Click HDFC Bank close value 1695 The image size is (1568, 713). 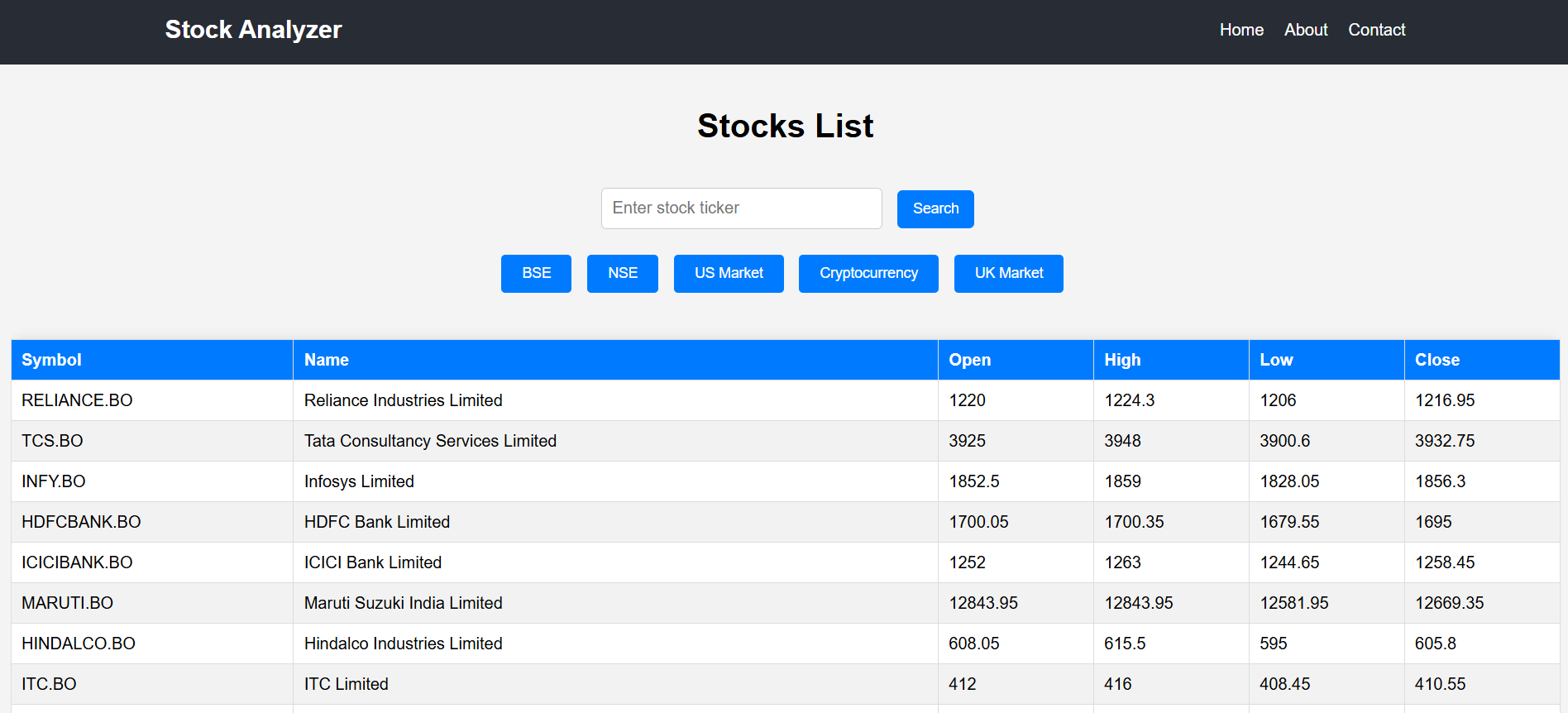point(1433,522)
